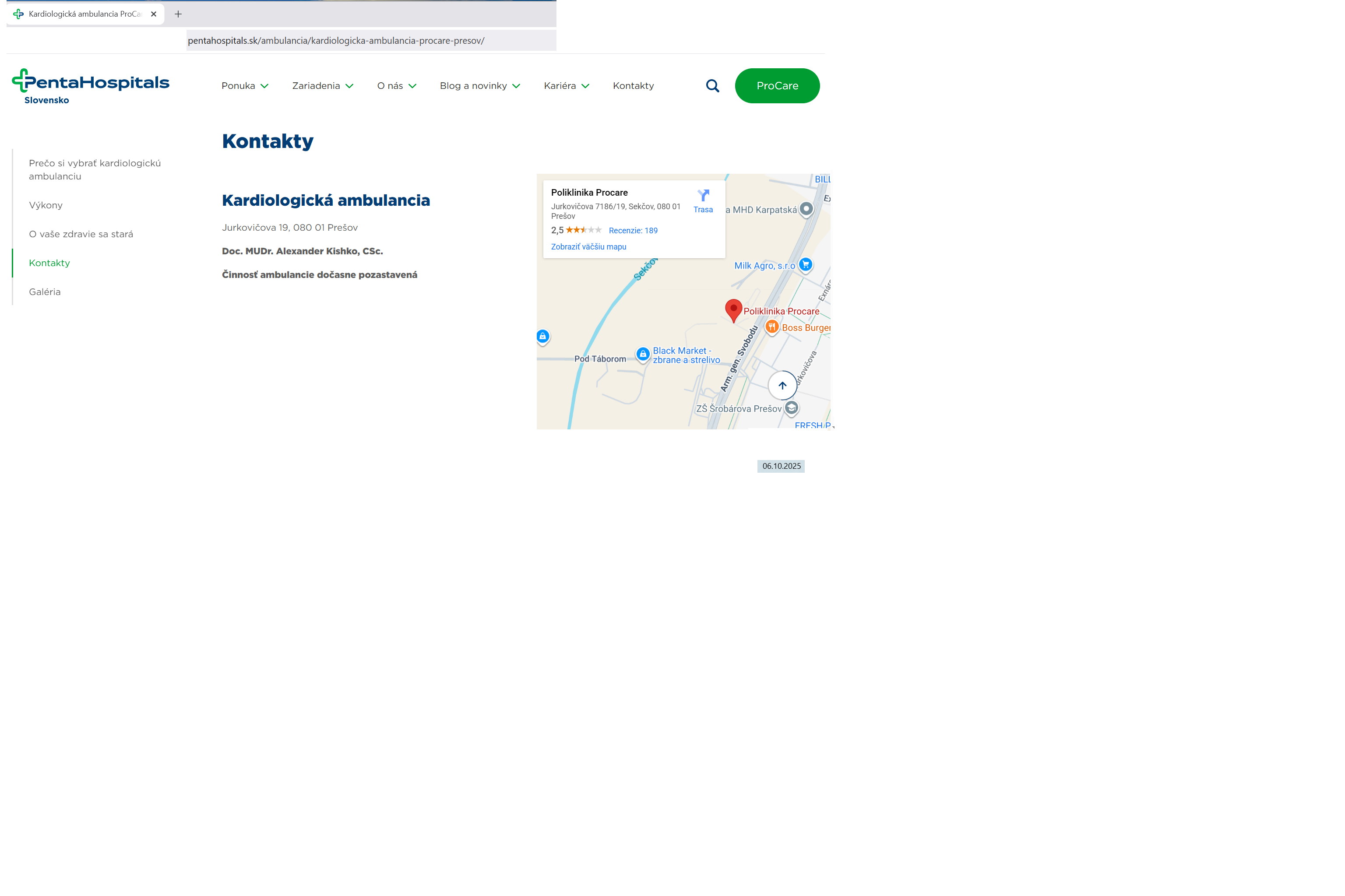The height and width of the screenshot is (896, 1345).
Task: Click the Black Market shop marker icon
Action: (643, 354)
